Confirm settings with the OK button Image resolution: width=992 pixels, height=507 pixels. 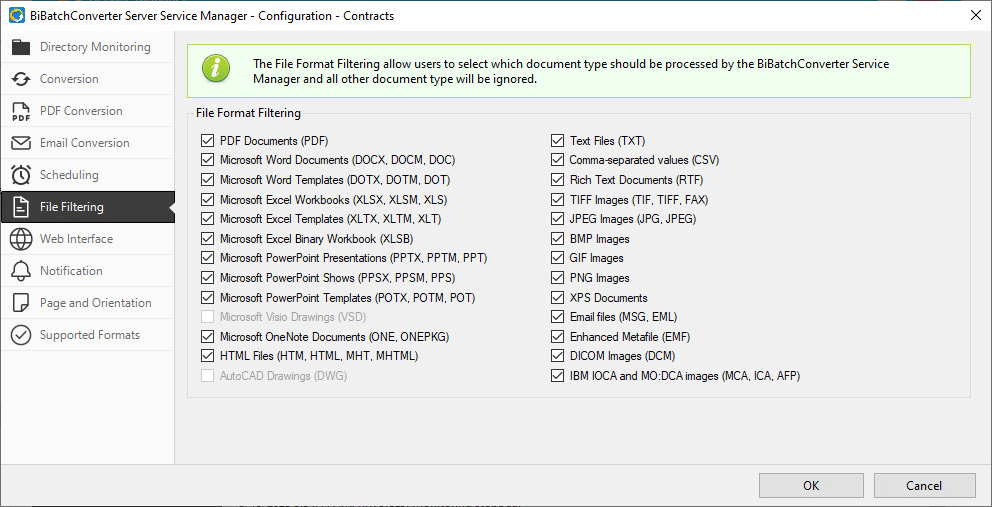point(811,485)
